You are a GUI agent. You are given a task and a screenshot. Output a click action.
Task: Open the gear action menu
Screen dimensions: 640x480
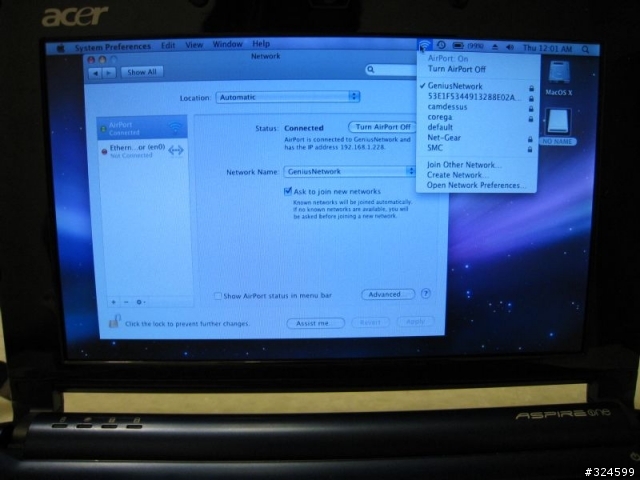(x=140, y=302)
